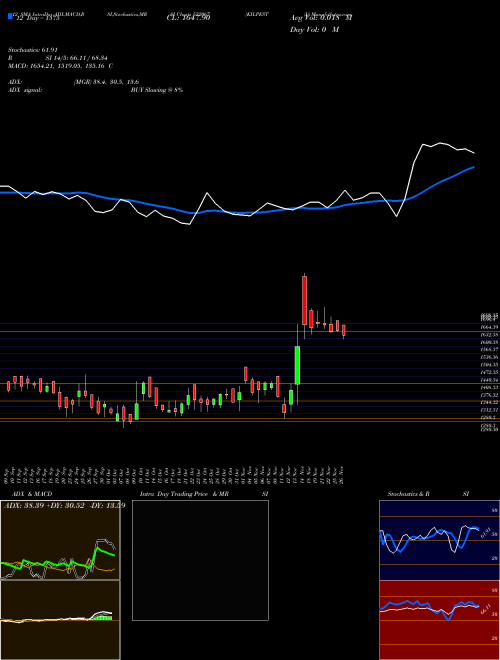The image size is (500, 660).
Task: Click the large green breakout candlestick
Action: (x=297, y=365)
